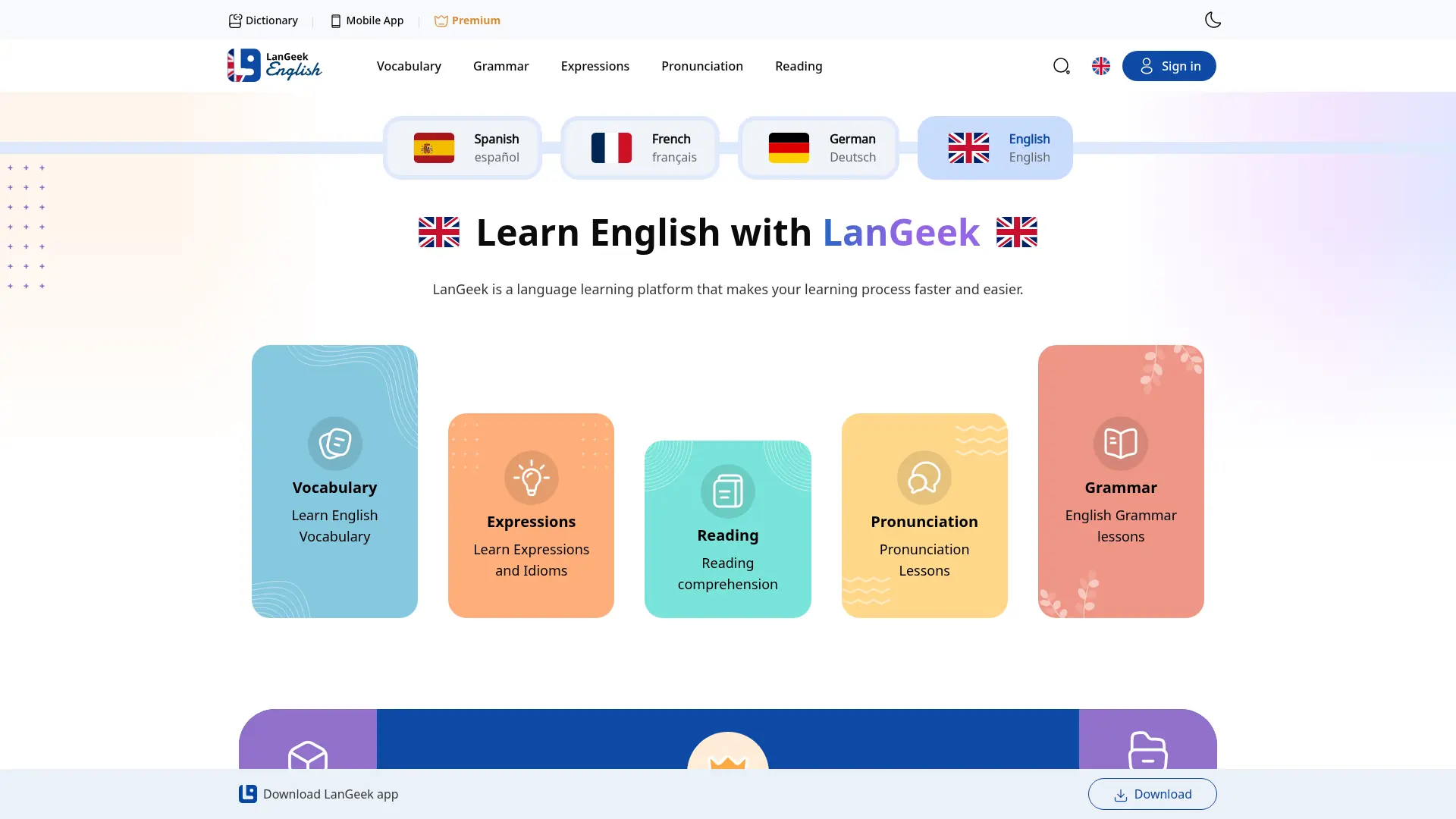
Task: Open the Reading comprehension card
Action: point(727,529)
